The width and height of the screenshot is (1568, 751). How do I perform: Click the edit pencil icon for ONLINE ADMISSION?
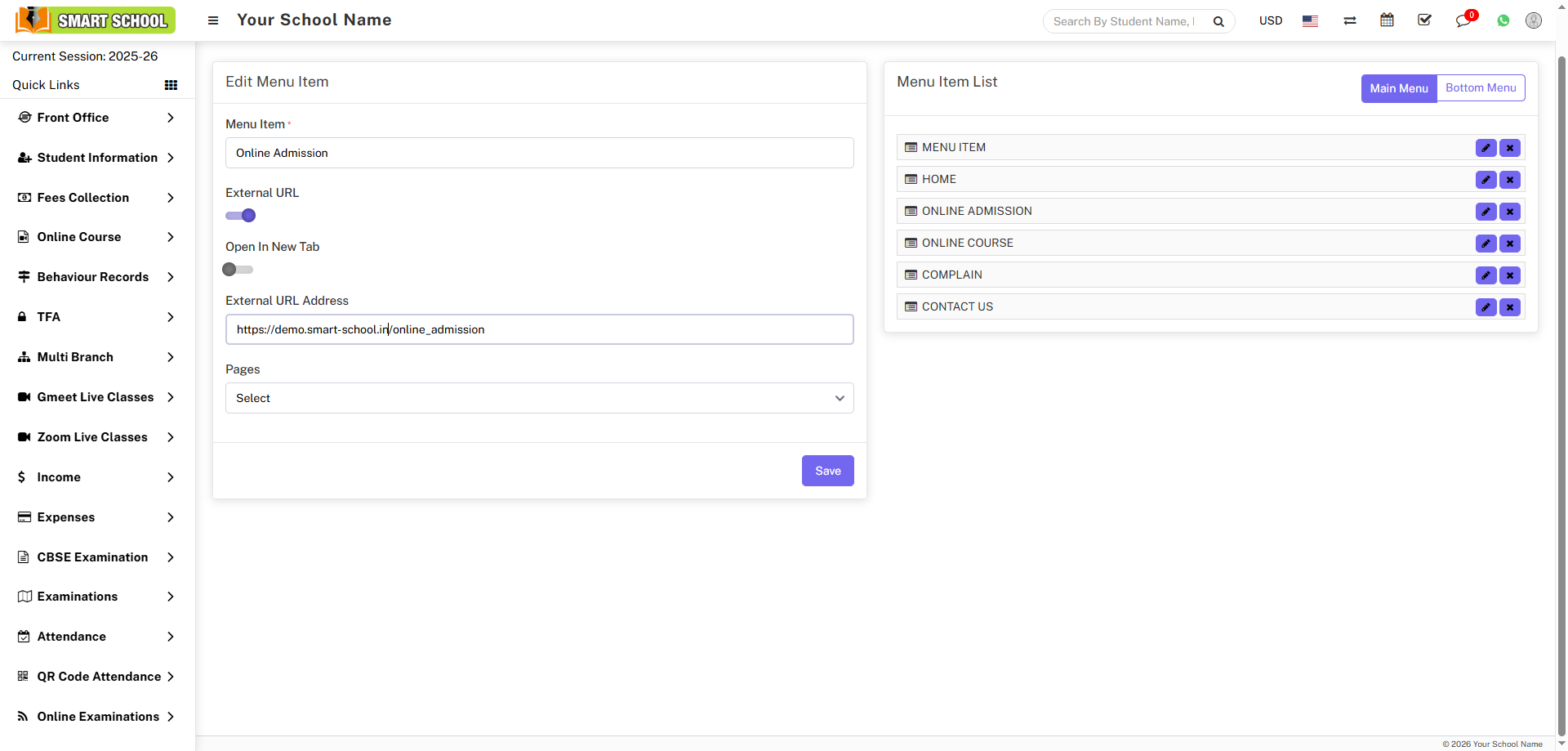coord(1486,211)
